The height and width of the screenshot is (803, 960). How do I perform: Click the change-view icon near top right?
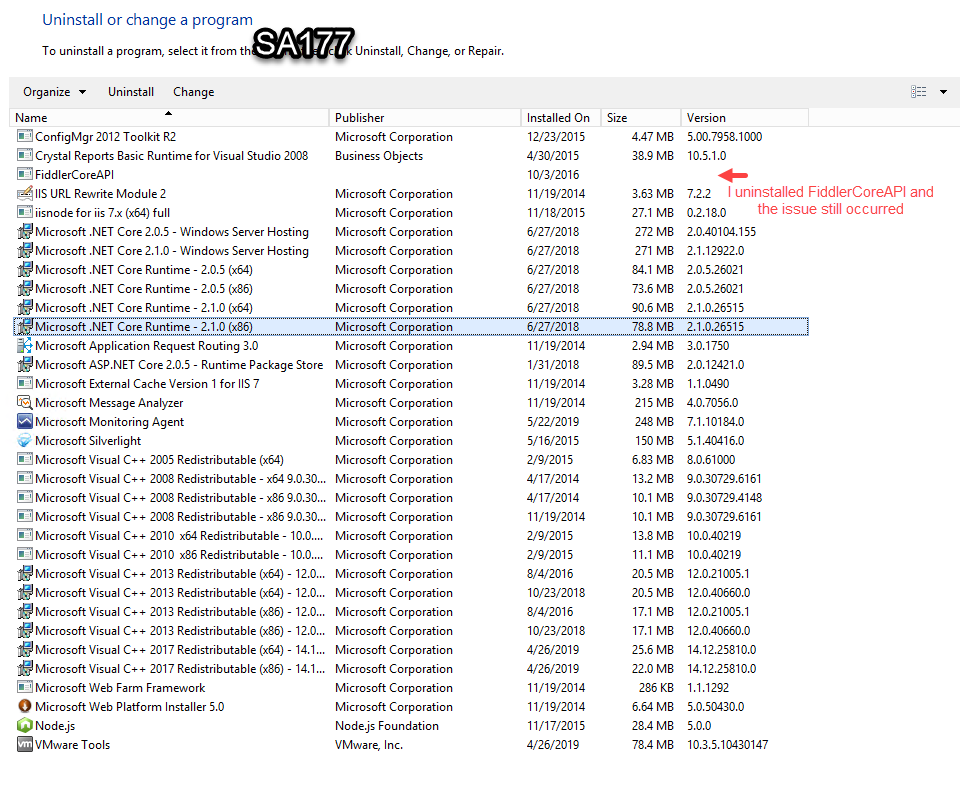point(917,91)
